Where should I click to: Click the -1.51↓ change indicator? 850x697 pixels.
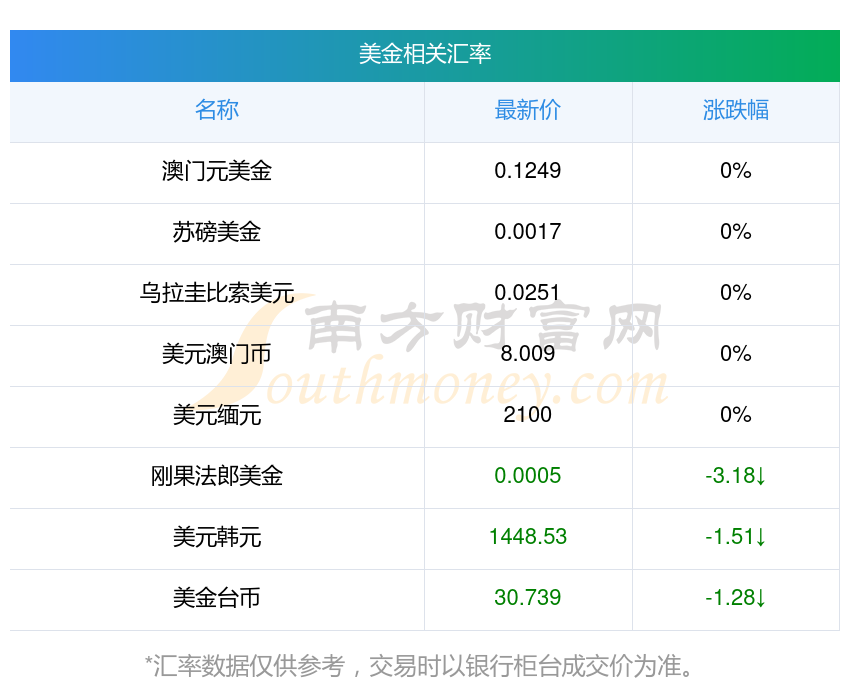click(736, 537)
